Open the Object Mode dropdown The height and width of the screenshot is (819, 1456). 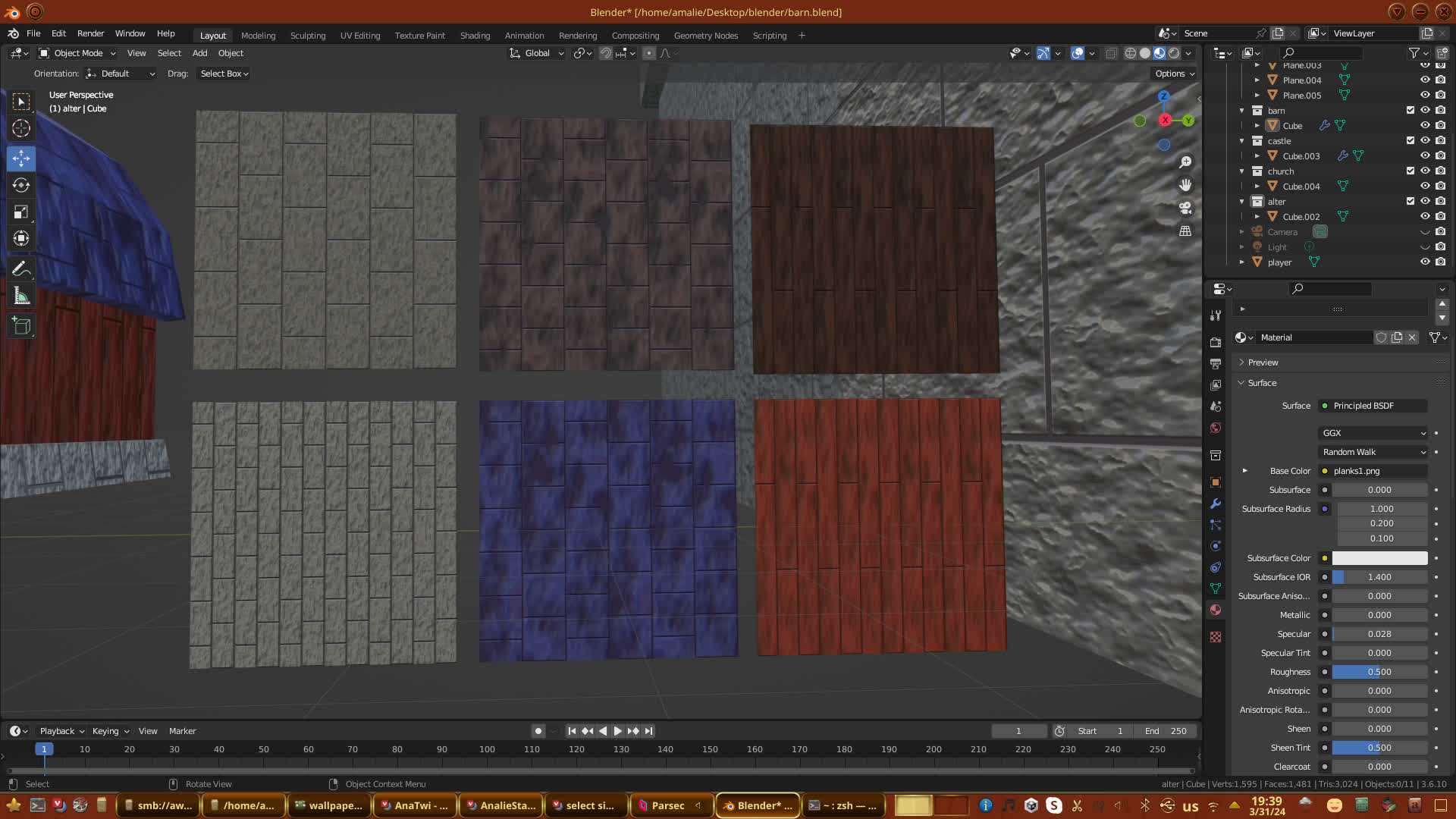tap(77, 53)
